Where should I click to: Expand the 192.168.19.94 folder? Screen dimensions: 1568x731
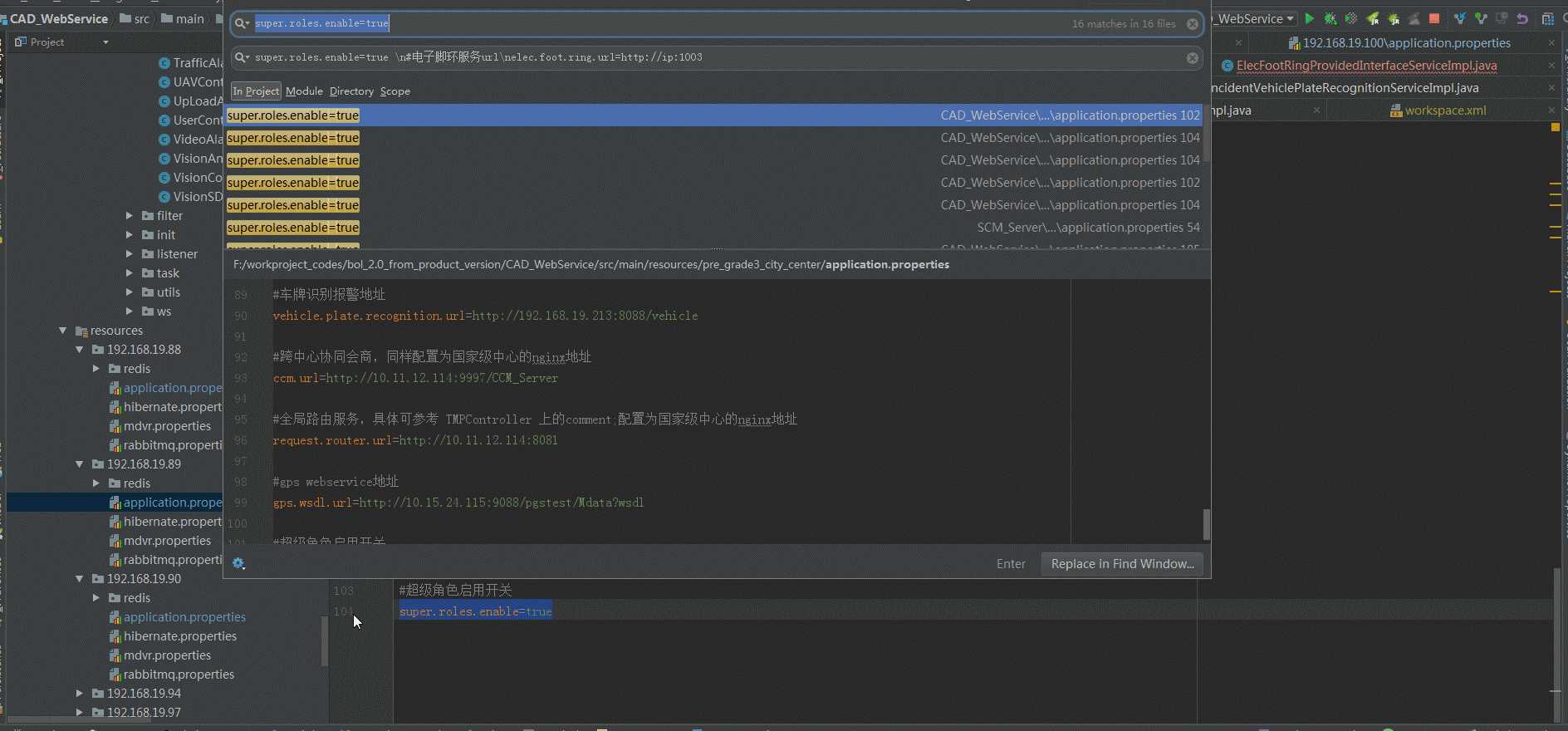click(x=79, y=694)
